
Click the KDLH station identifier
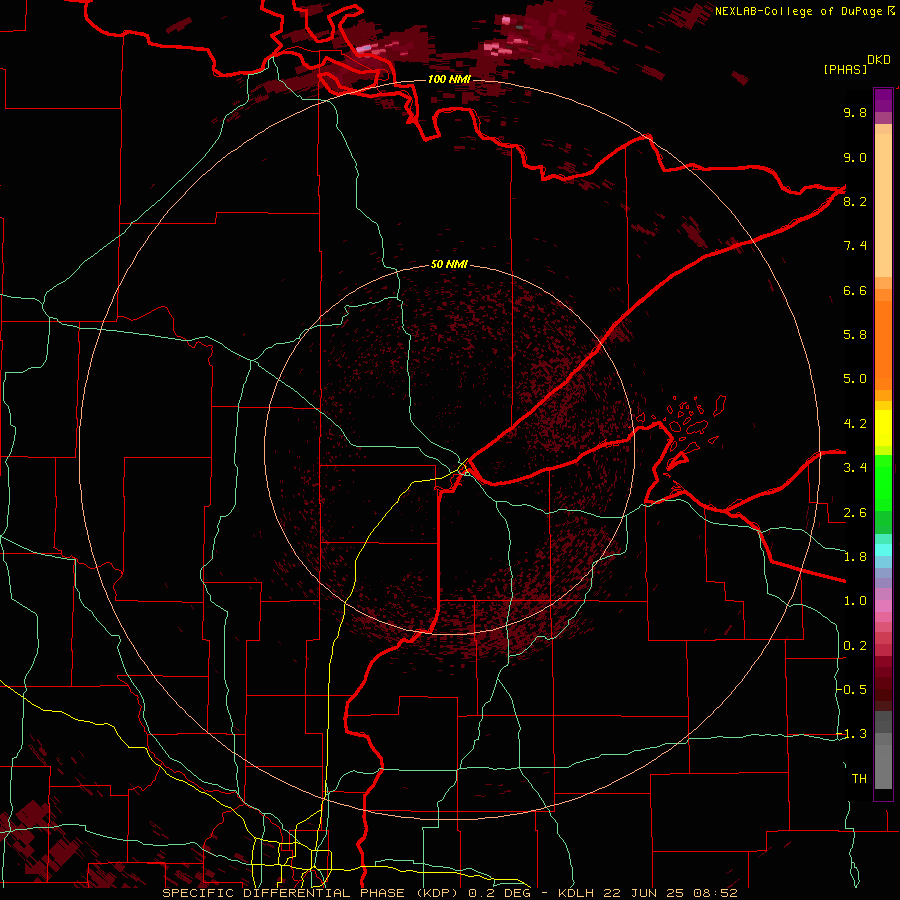[x=578, y=893]
